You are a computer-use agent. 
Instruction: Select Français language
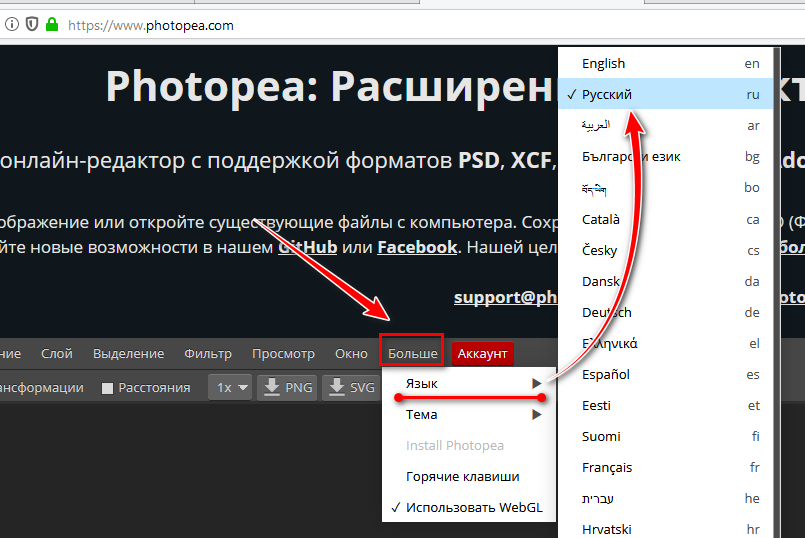click(x=666, y=467)
